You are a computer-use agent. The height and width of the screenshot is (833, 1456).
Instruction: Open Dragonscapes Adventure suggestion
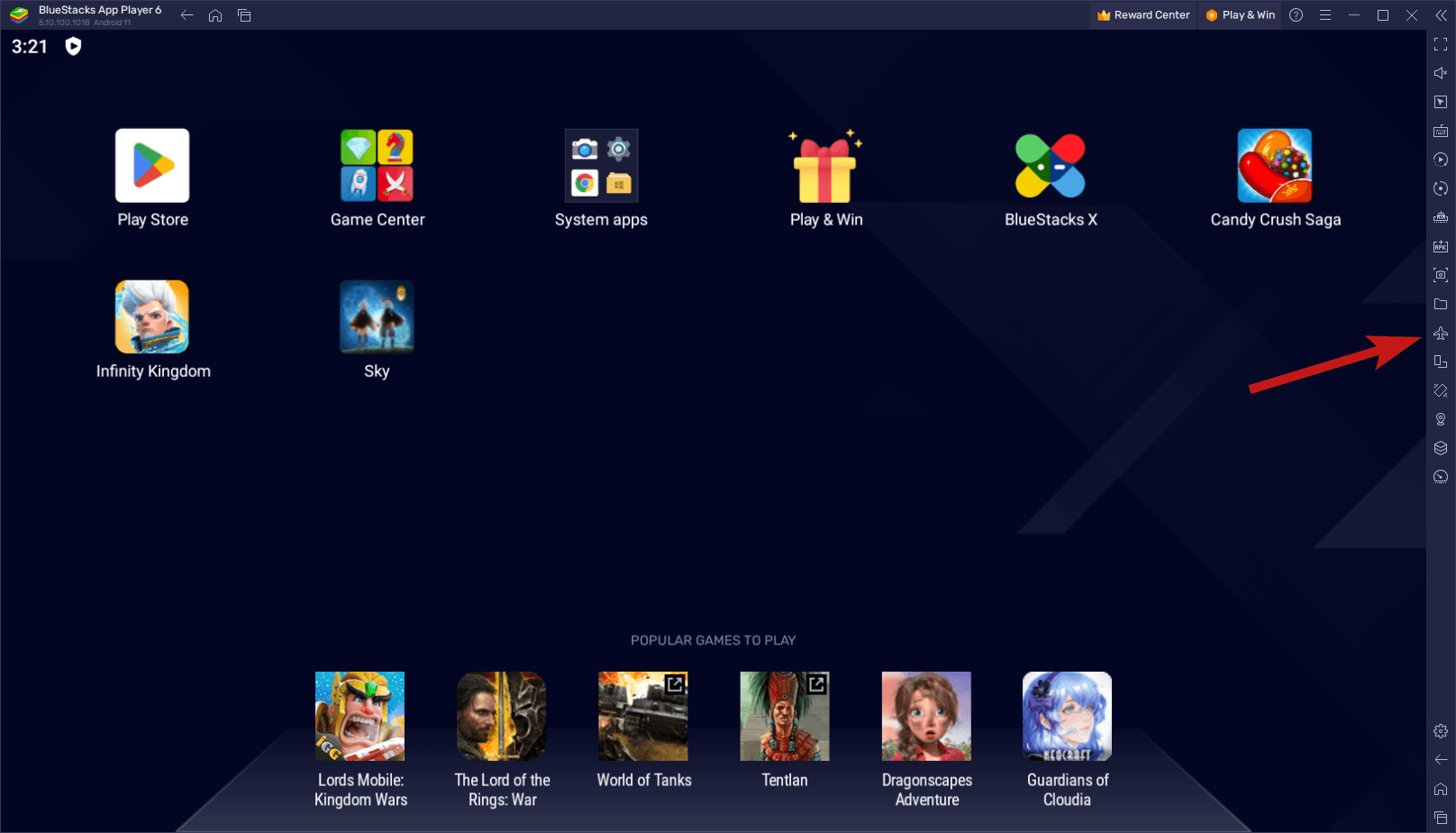click(926, 716)
